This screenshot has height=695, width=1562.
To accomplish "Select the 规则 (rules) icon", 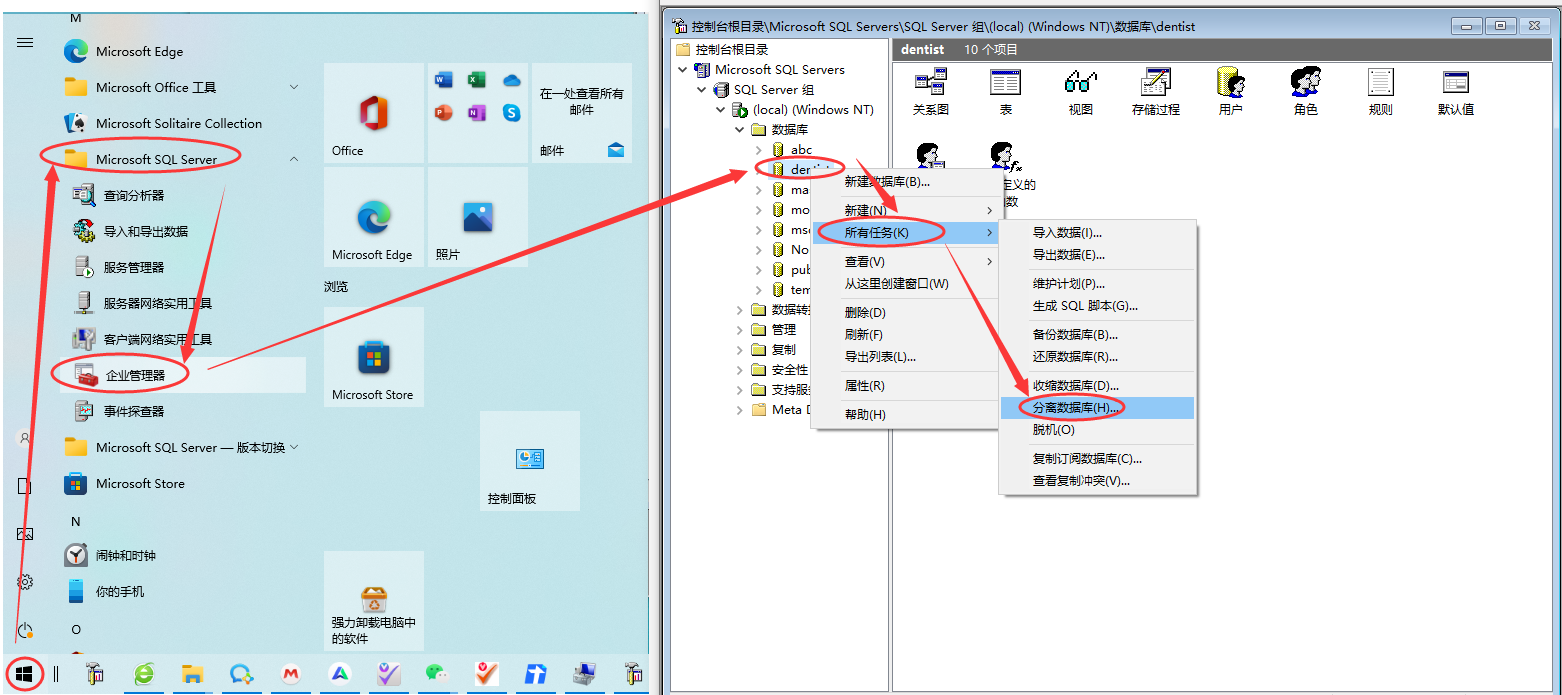I will point(1380,92).
